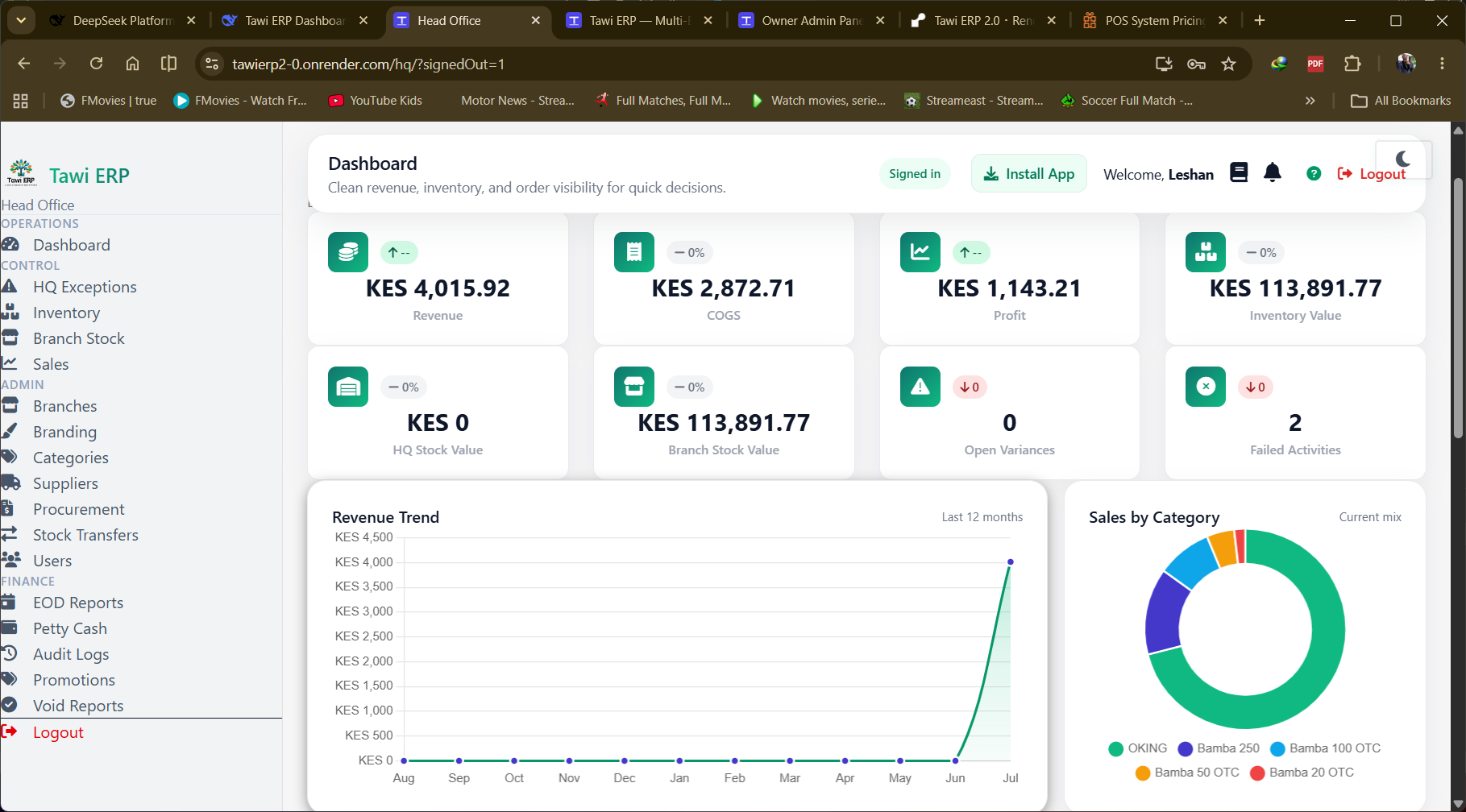The width and height of the screenshot is (1466, 812).
Task: Click Logout in the top header
Action: click(x=1371, y=173)
